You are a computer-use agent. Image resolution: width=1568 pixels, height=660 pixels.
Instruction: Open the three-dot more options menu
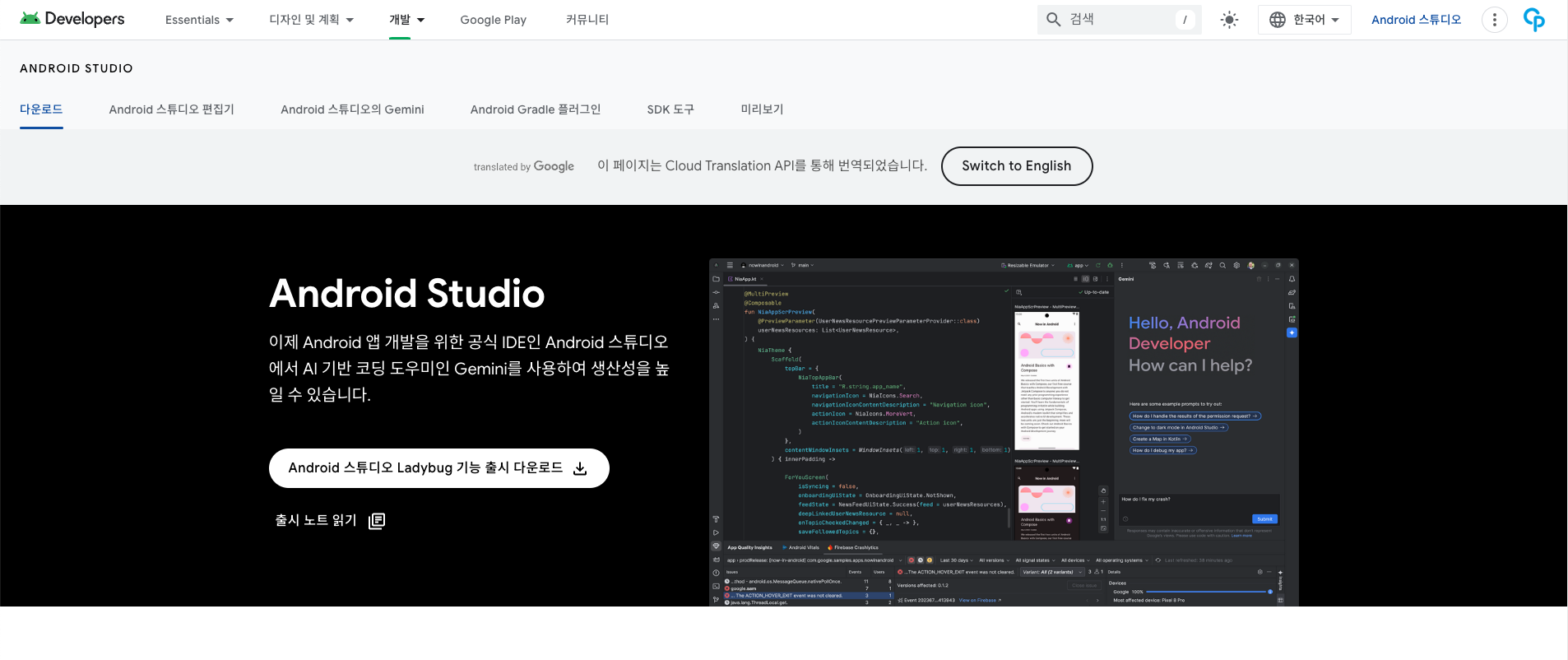pos(1495,20)
